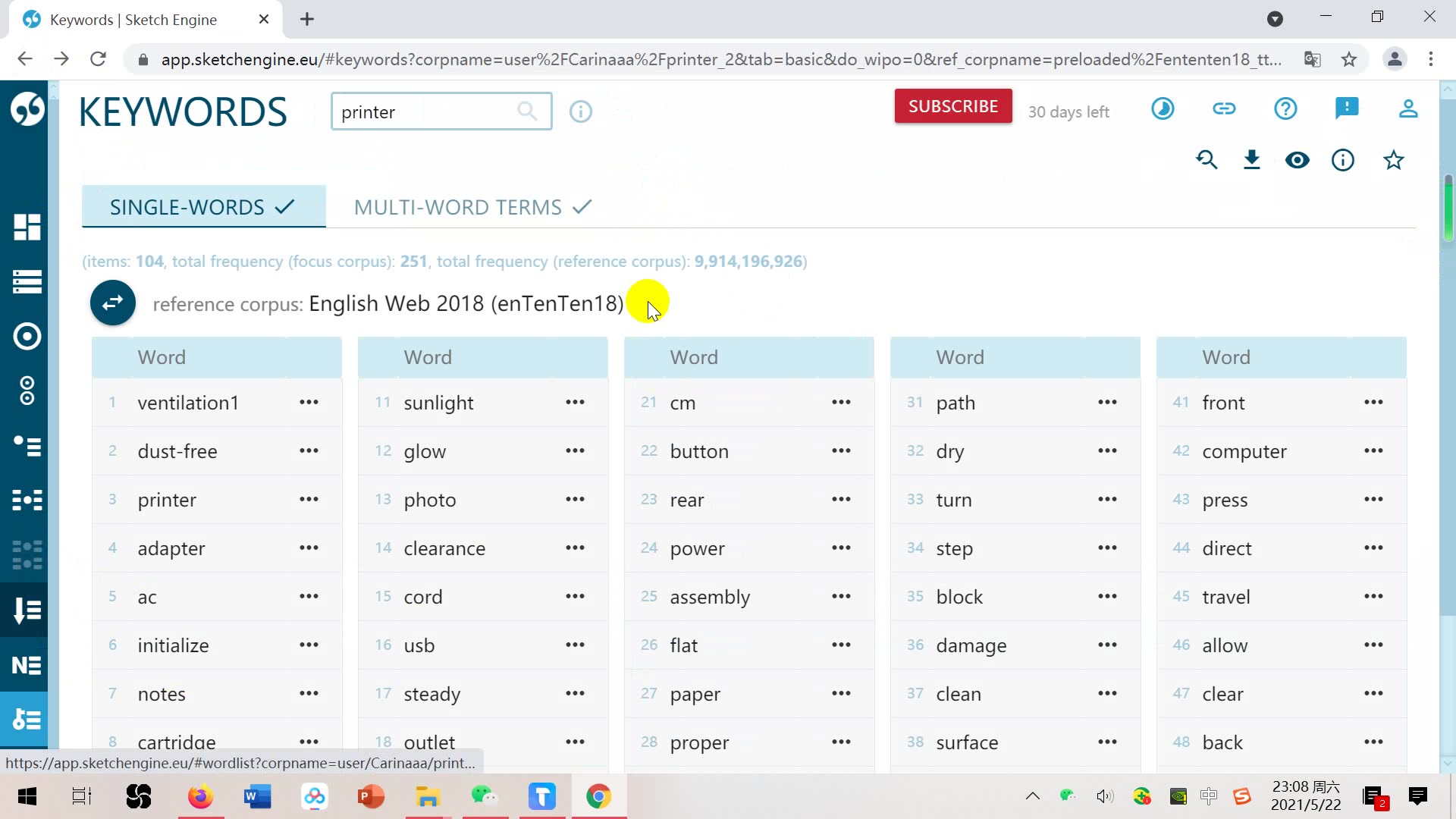Open the permalink sharing icon
Screen dimensions: 1456x819
(1224, 108)
